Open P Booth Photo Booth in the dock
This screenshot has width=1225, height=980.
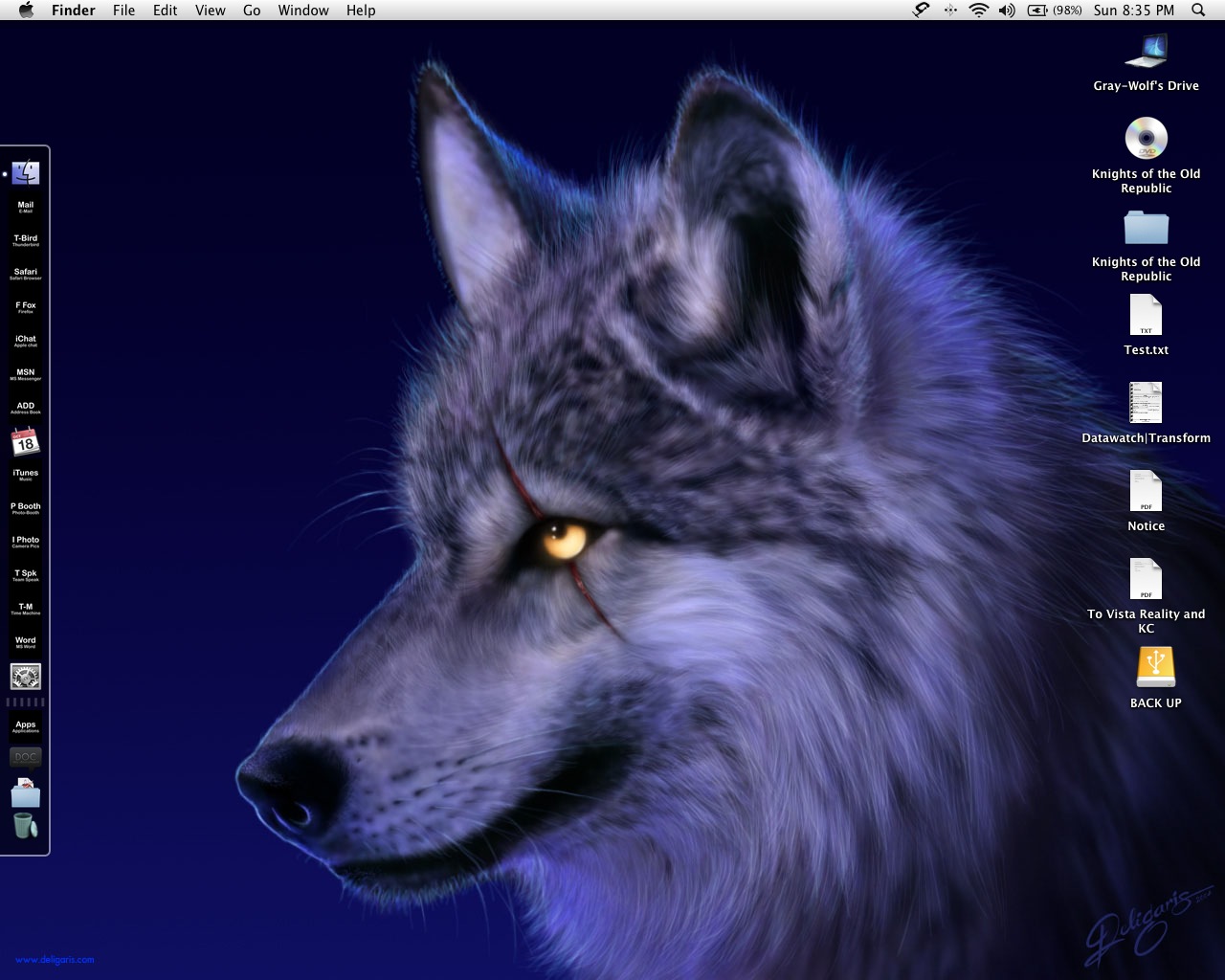pos(26,508)
